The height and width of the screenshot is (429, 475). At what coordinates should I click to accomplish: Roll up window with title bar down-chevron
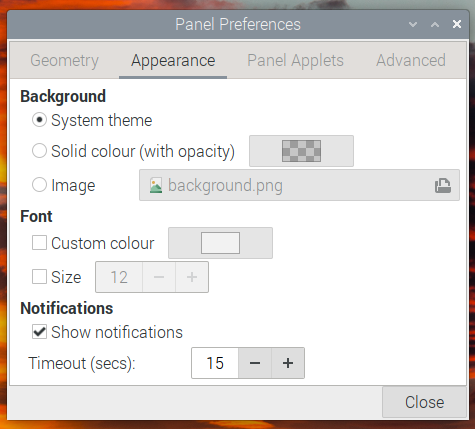click(413, 24)
